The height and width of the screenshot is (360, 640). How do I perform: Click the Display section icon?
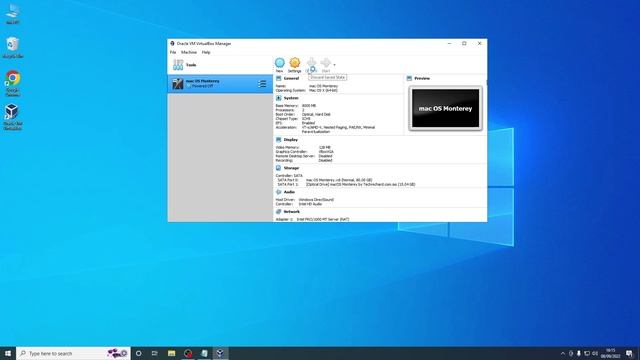pos(278,140)
